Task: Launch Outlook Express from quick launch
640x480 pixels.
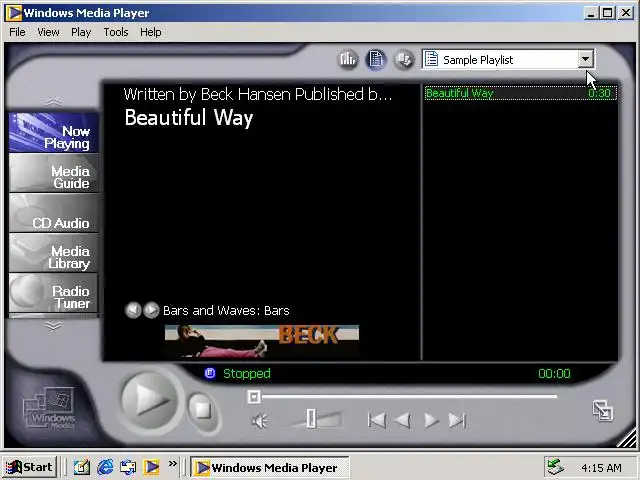Action: click(128, 467)
